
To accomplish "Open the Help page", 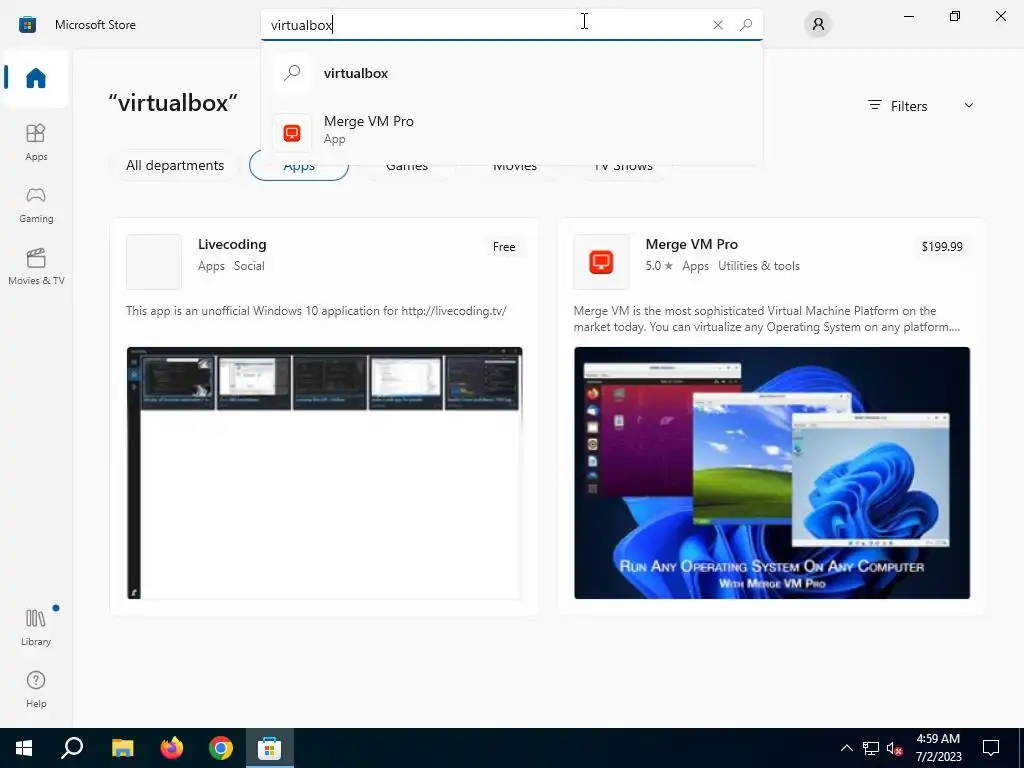I will (36, 689).
